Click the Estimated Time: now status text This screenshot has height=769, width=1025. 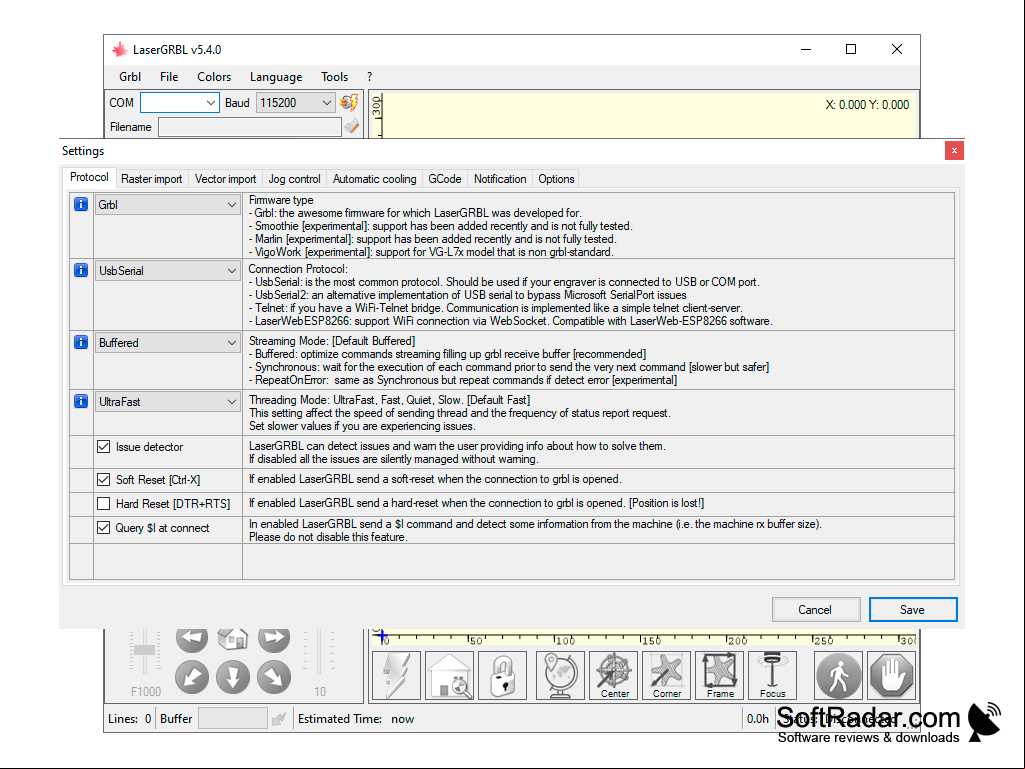[x=356, y=719]
